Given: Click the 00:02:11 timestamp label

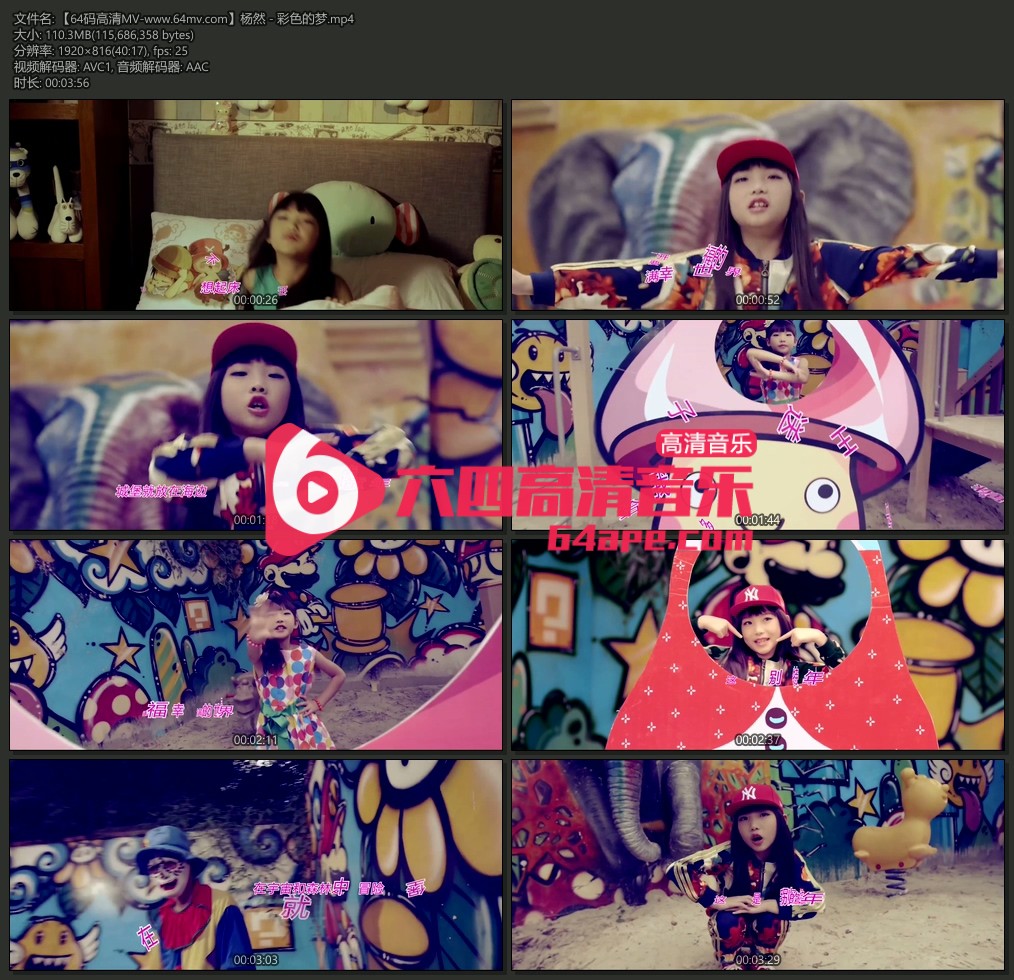Looking at the screenshot, I should click(254, 739).
